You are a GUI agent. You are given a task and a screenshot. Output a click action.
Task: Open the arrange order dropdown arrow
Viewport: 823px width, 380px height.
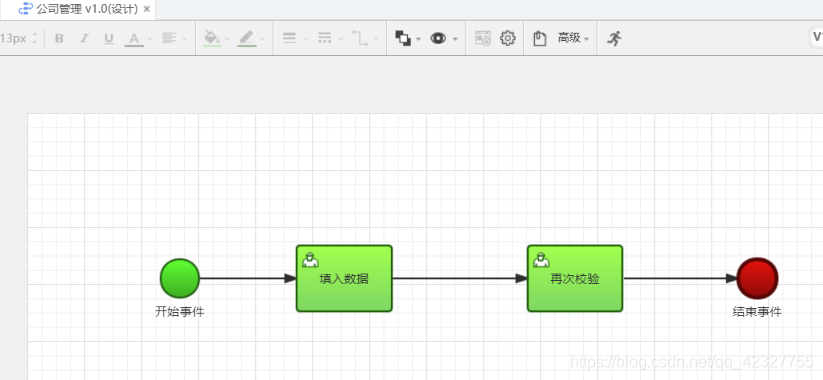pyautogui.click(x=418, y=39)
